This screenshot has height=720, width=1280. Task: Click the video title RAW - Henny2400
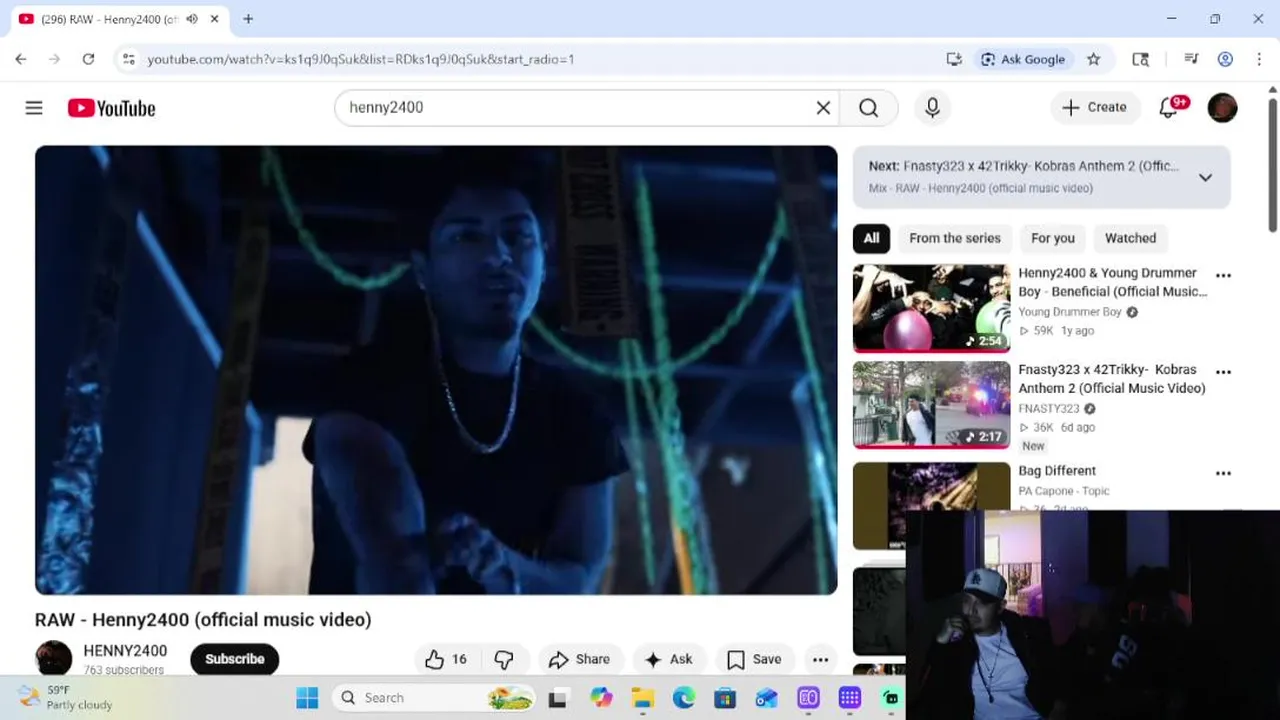pos(203,620)
